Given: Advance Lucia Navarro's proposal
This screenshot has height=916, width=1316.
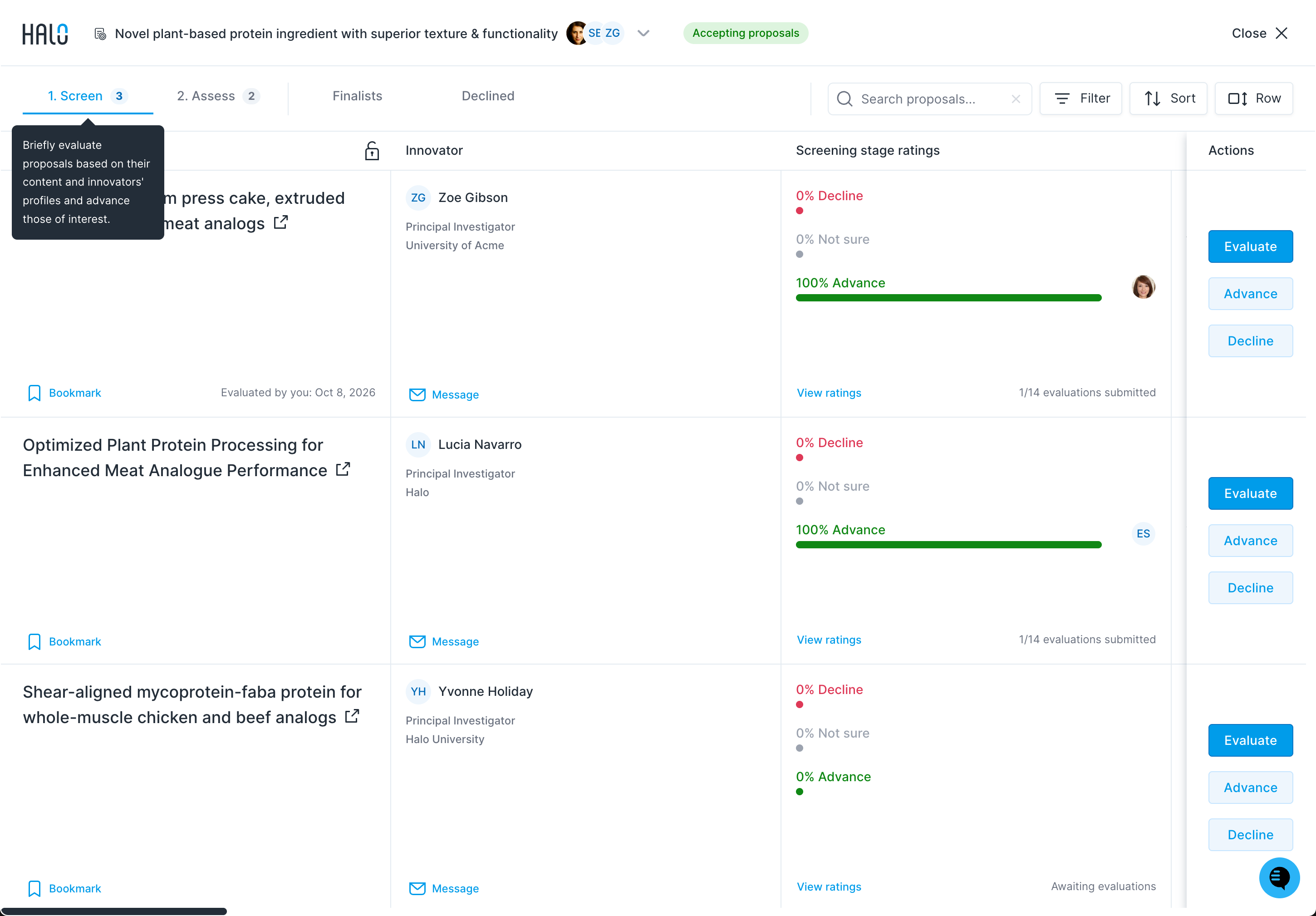Looking at the screenshot, I should pos(1250,541).
